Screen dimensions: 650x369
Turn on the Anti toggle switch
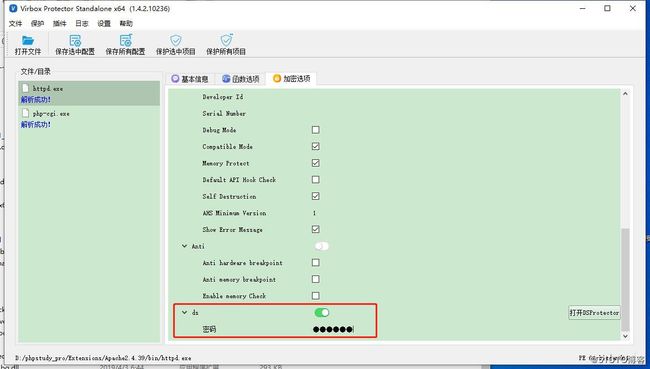322,246
